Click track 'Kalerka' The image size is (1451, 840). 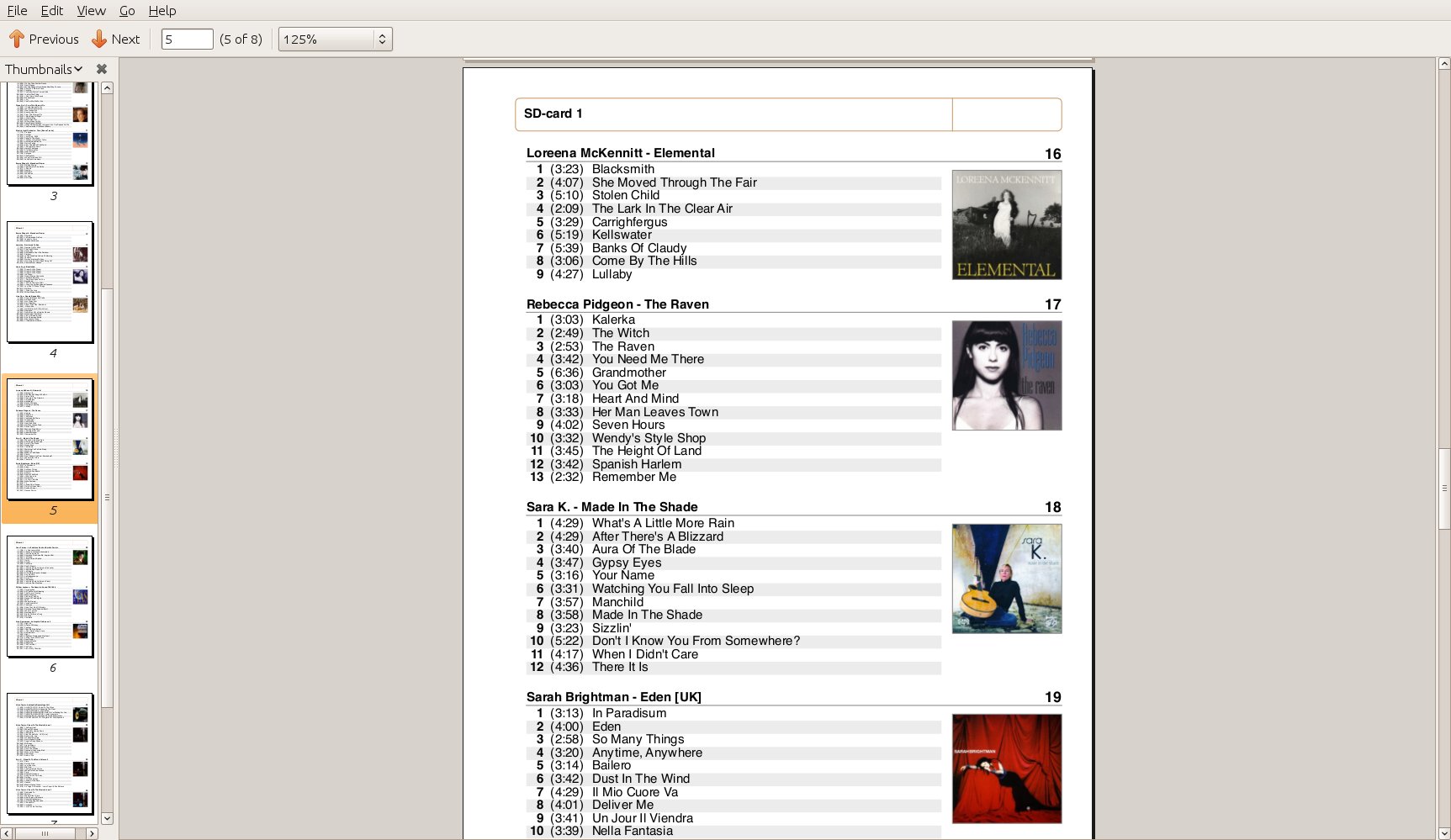pos(613,320)
